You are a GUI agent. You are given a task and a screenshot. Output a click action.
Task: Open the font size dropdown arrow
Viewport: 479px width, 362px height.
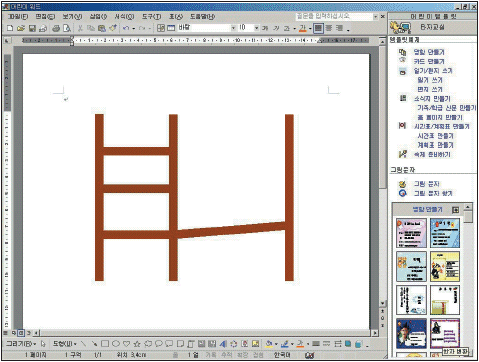(256, 28)
